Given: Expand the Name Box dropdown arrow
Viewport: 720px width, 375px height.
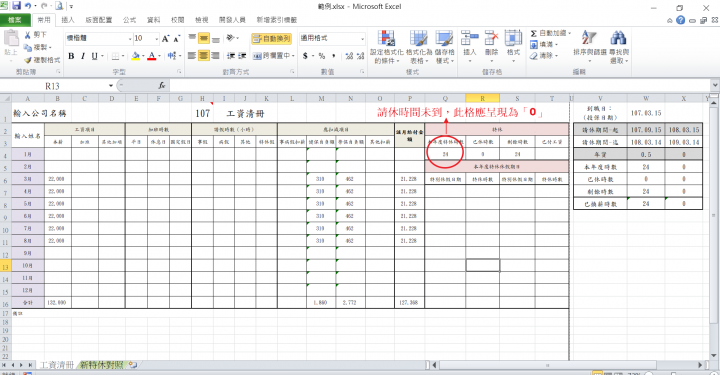Looking at the screenshot, I should click(111, 85).
